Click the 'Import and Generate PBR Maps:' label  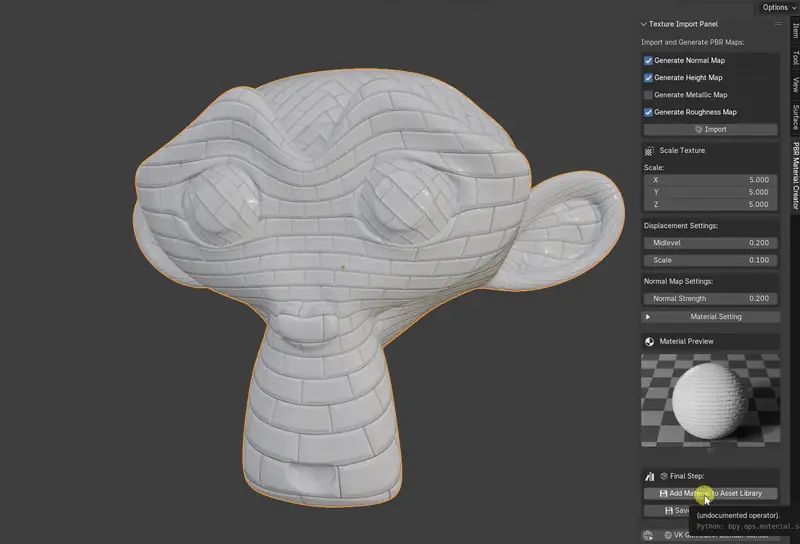coord(692,42)
